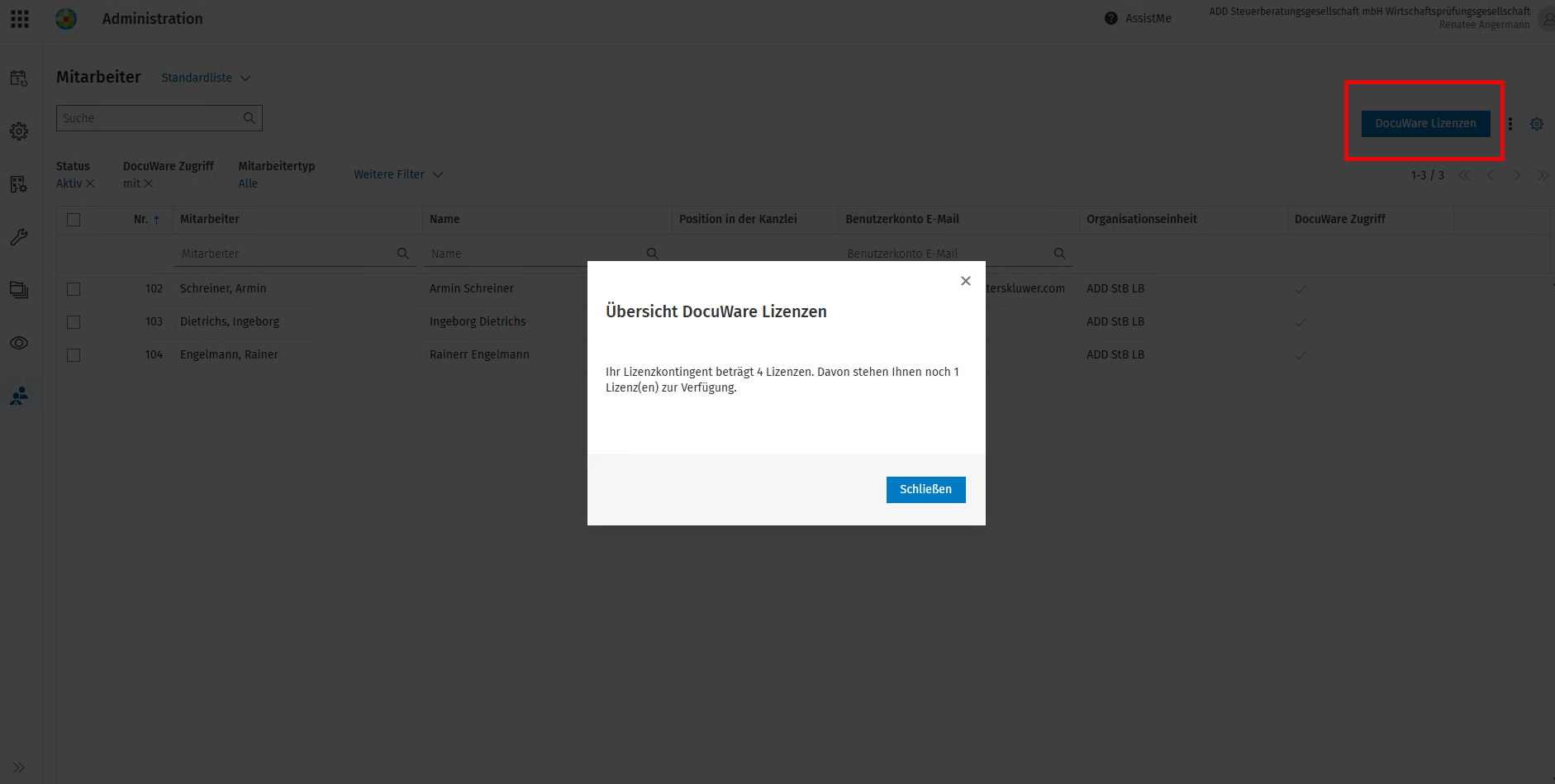
Task: Select checkbox for Engelmann, Rainer row
Action: coord(74,355)
